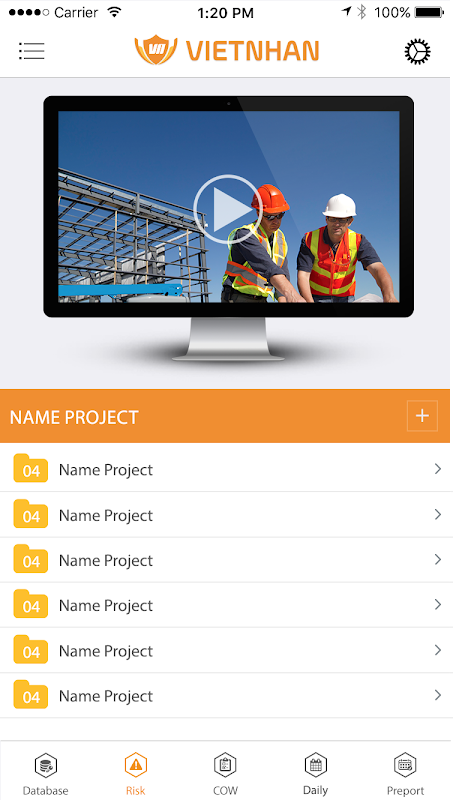The height and width of the screenshot is (800, 453).
Task: Expand last Name Project row chevron
Action: click(437, 694)
